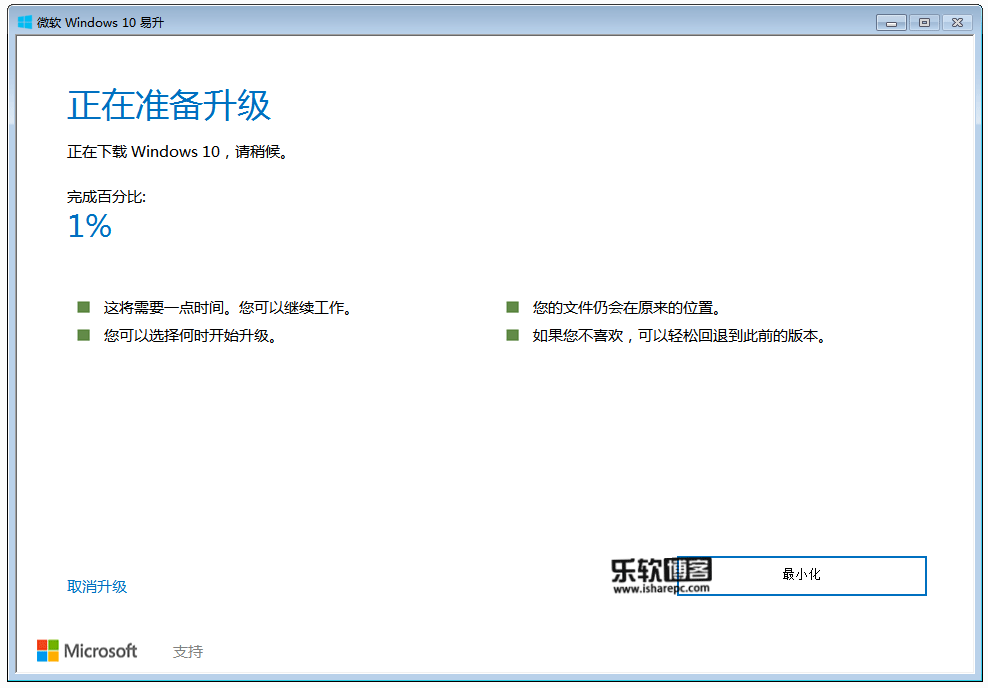
Task: Click green bullet beside "您的文件仍会在原来的位置"
Action: [x=513, y=307]
